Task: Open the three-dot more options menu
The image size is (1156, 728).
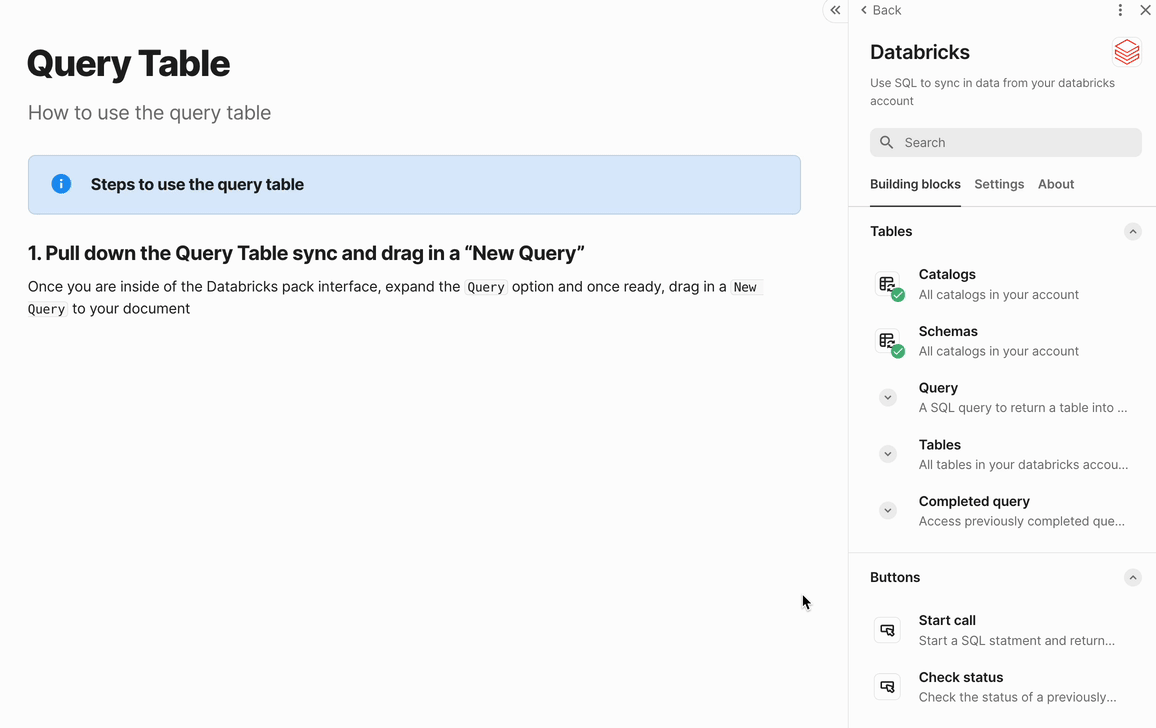Action: click(1120, 10)
